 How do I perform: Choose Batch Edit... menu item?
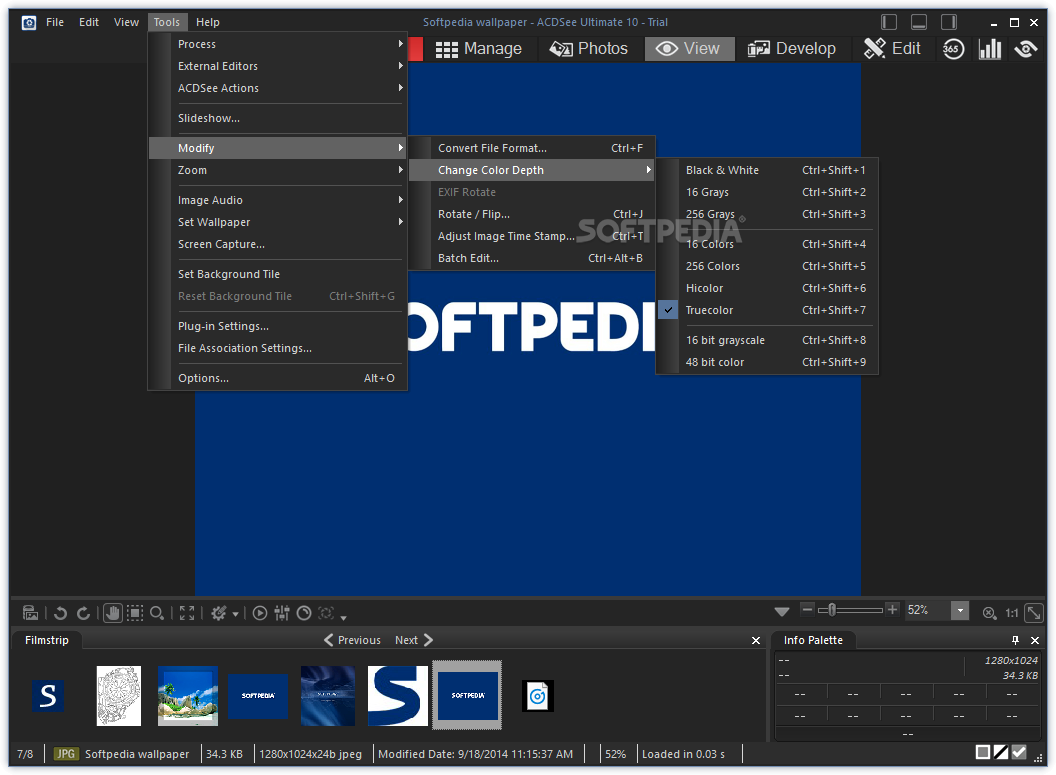(x=532, y=258)
